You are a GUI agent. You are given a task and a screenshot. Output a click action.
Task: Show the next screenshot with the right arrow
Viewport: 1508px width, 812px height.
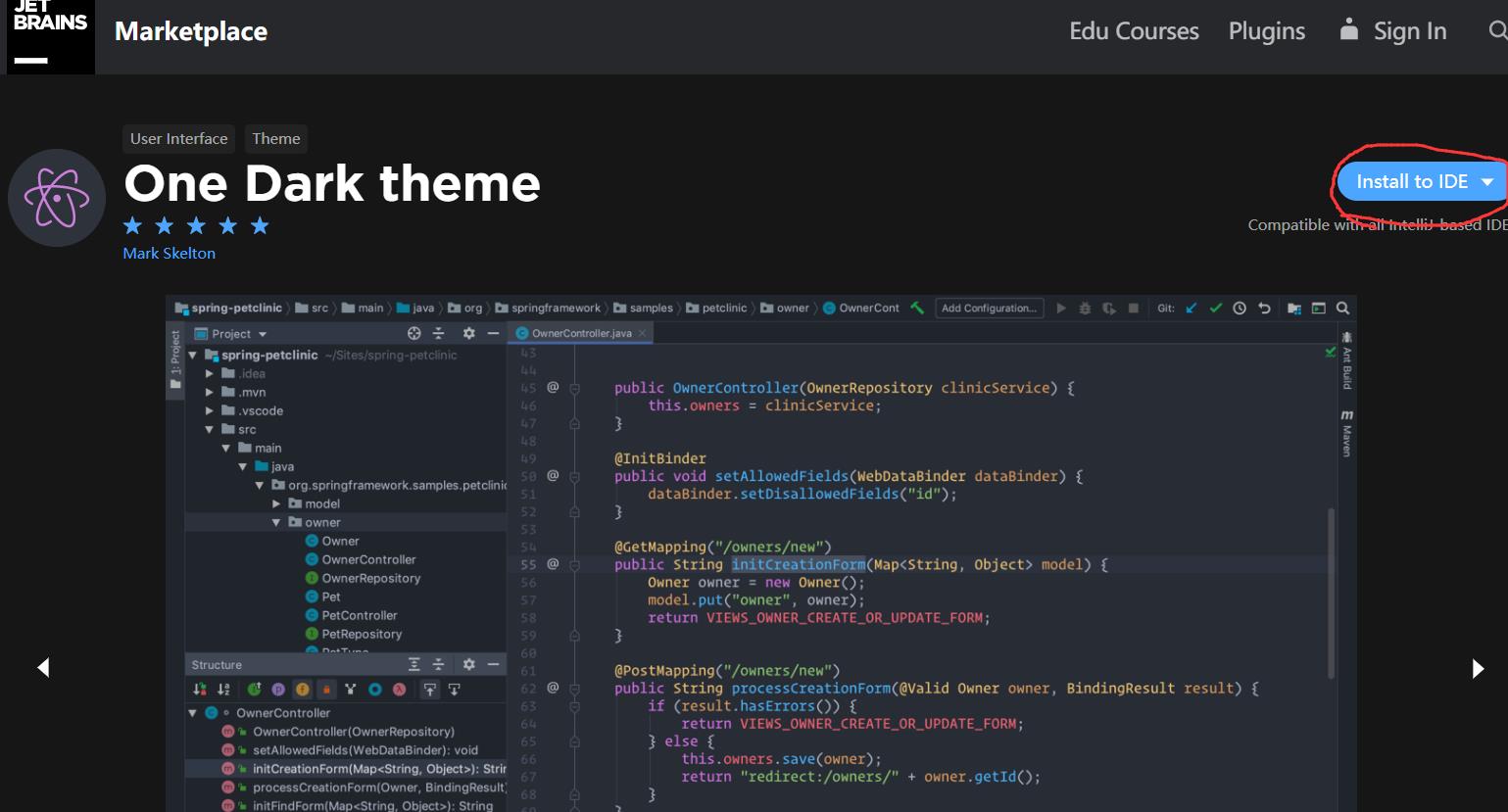[x=1478, y=668]
